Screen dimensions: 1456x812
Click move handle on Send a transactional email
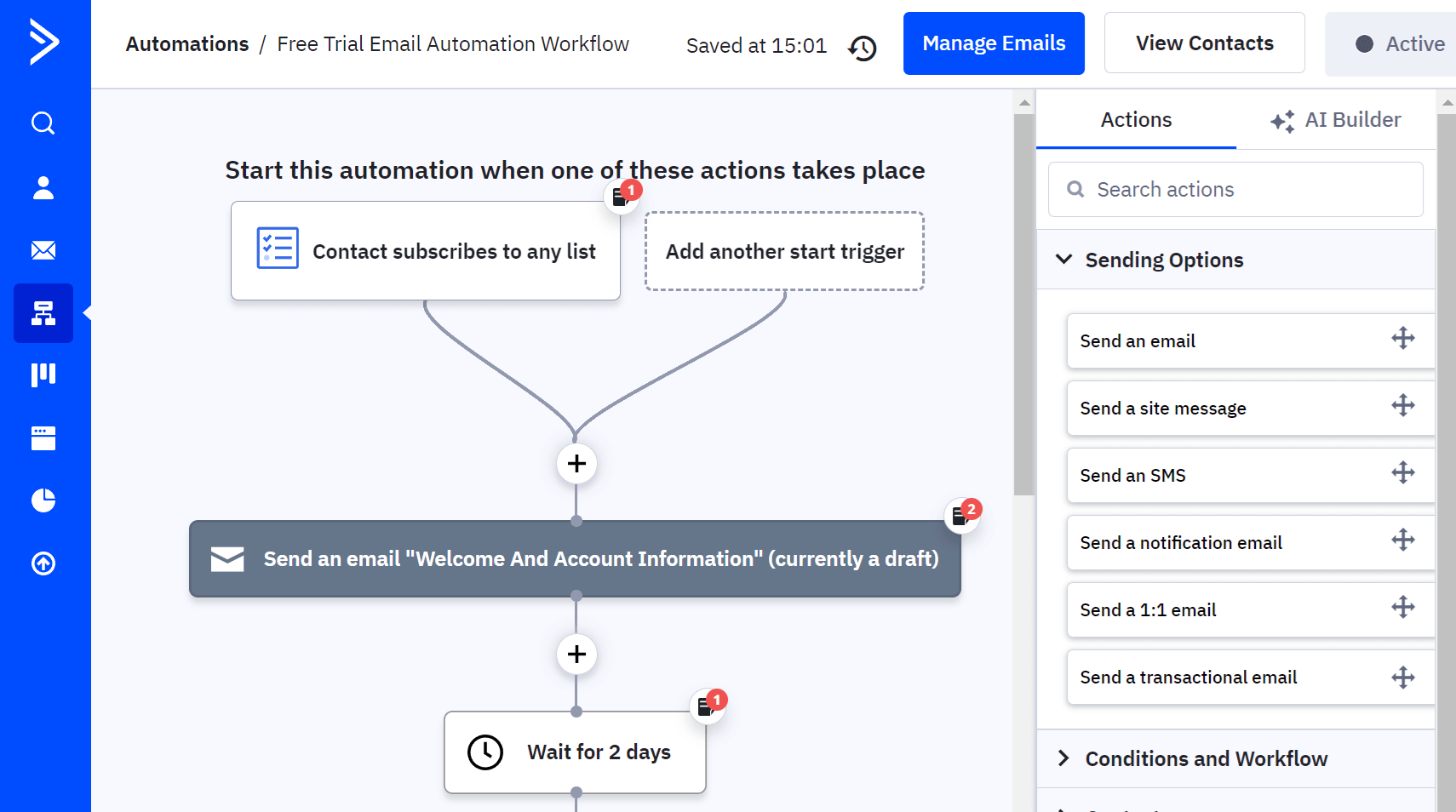point(1403,678)
